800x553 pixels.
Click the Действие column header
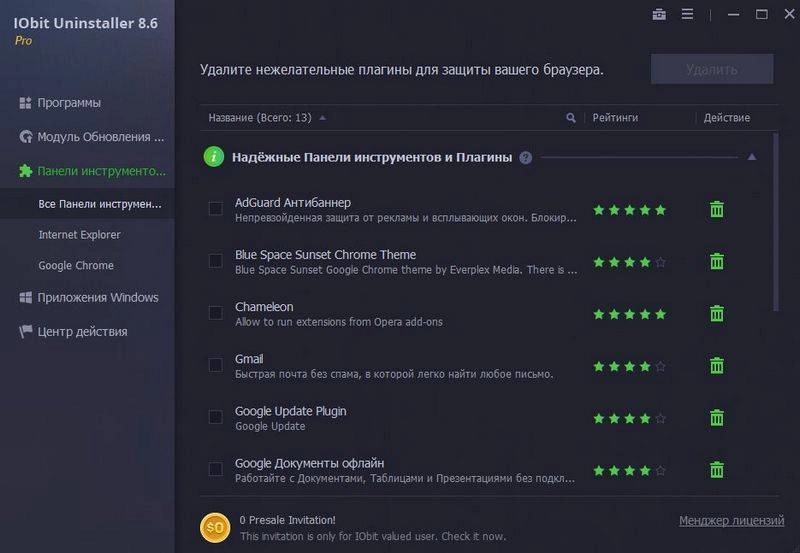727,118
